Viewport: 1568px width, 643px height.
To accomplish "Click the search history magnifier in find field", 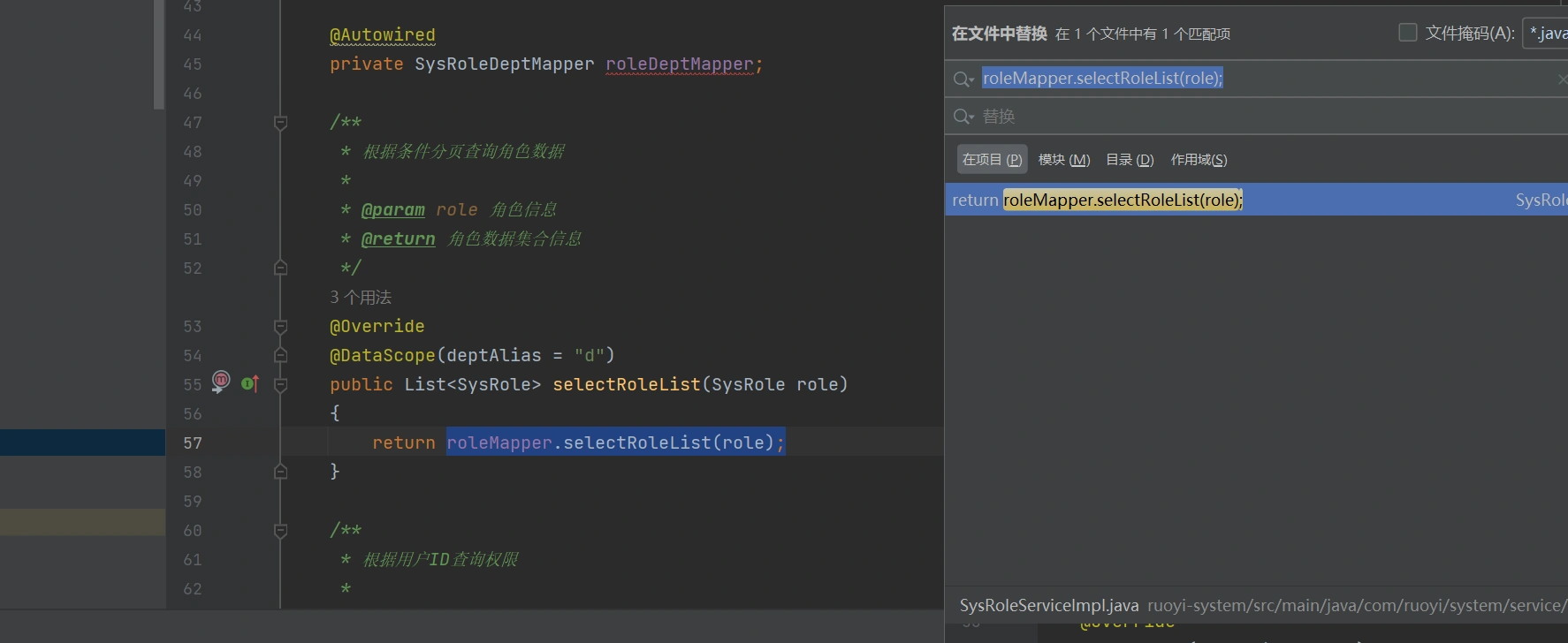I will pyautogui.click(x=963, y=79).
